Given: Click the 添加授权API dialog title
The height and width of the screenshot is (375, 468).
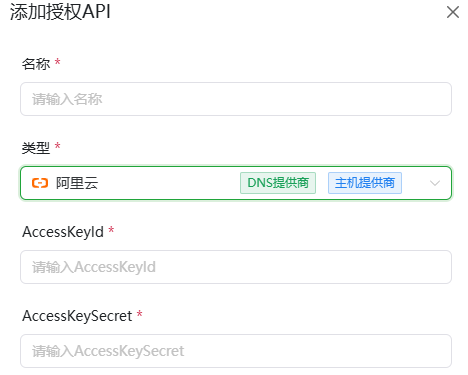Looking at the screenshot, I should [x=60, y=12].
